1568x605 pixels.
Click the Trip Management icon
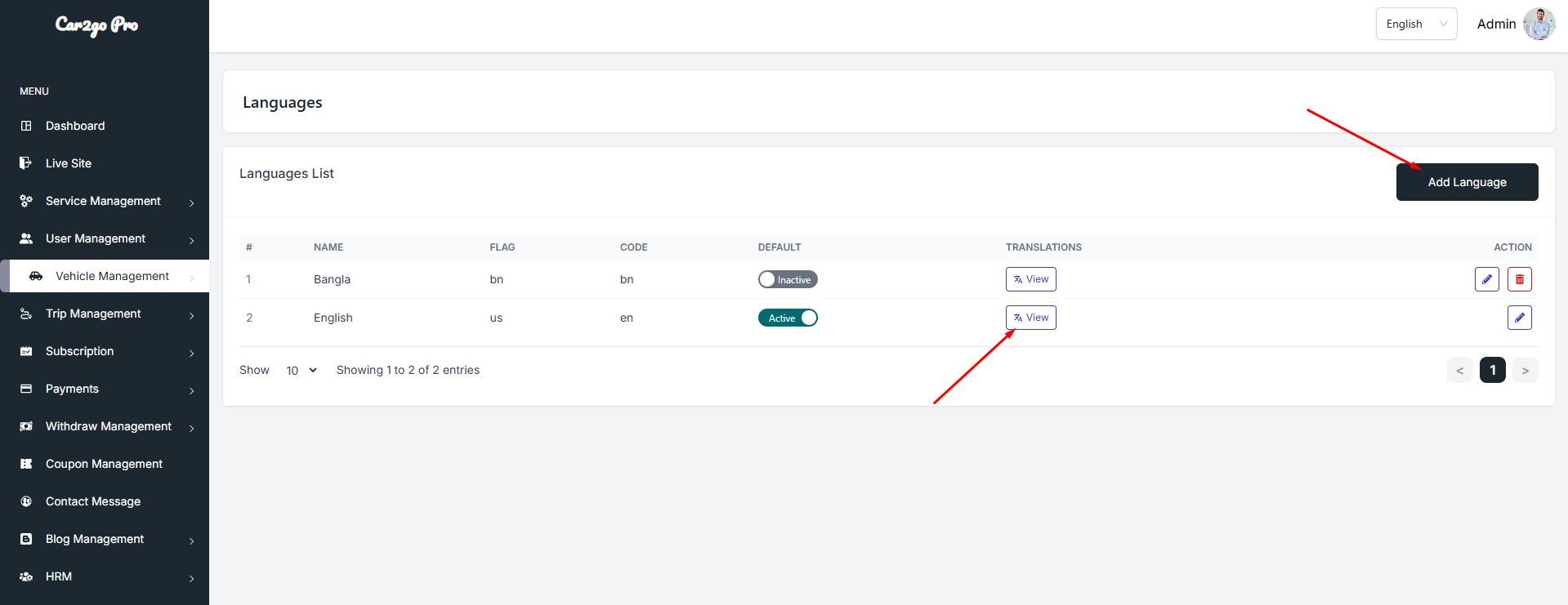coord(26,314)
